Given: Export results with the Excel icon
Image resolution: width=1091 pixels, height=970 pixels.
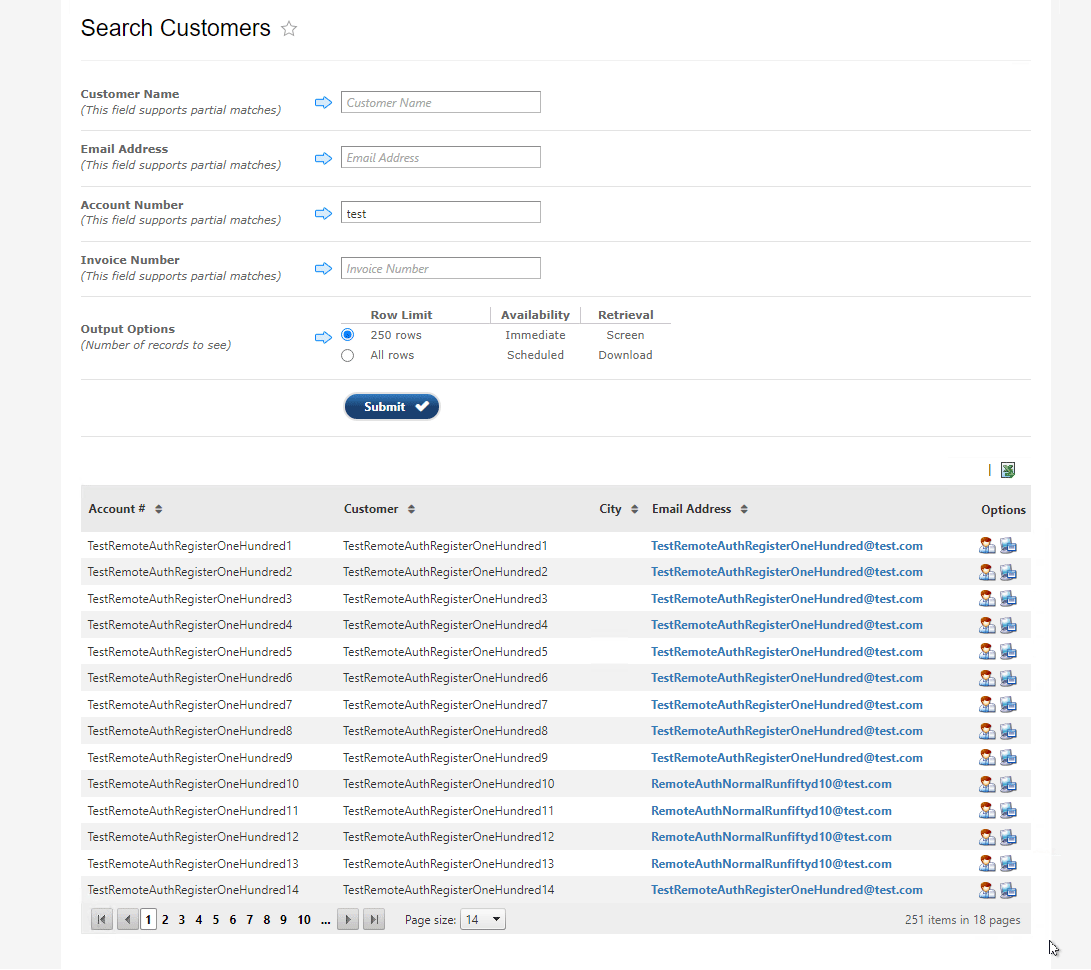Looking at the screenshot, I should point(1008,470).
